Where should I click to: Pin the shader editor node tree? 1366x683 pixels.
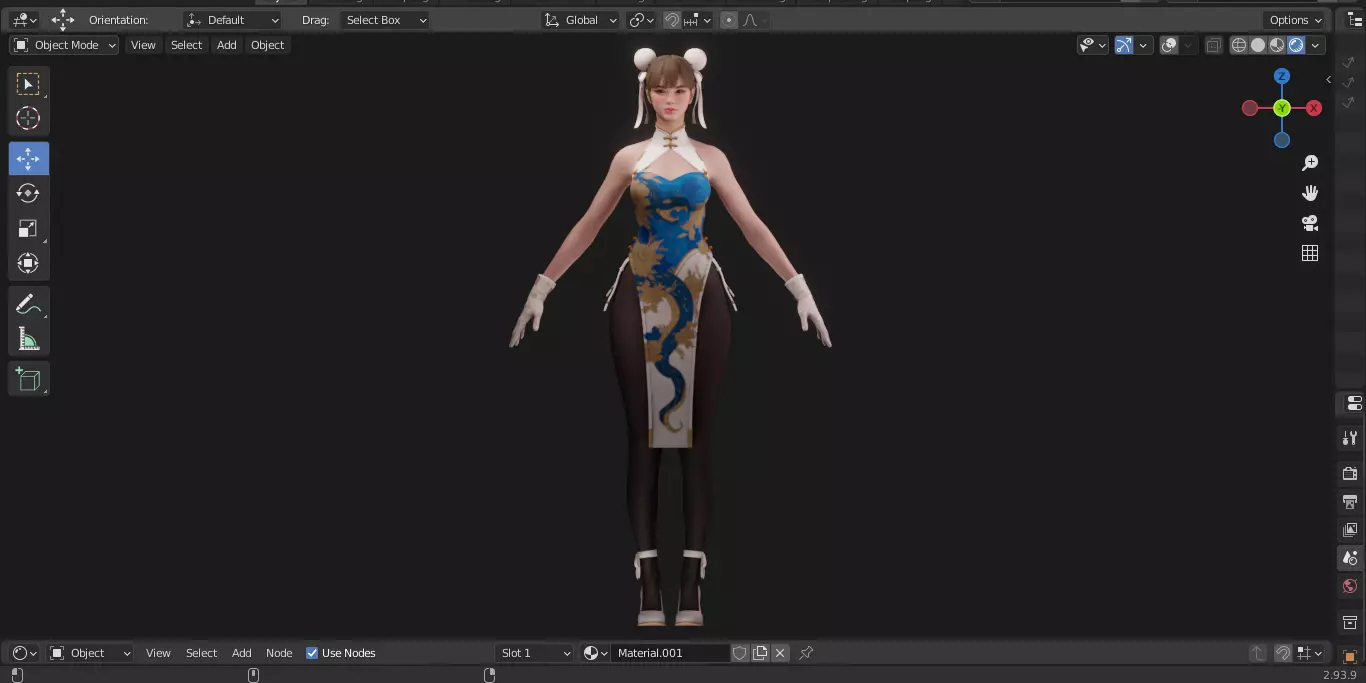pyautogui.click(x=806, y=653)
